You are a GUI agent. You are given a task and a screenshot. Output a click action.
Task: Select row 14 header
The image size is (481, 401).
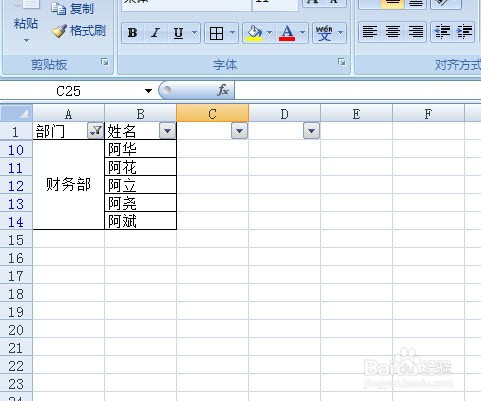tap(16, 222)
